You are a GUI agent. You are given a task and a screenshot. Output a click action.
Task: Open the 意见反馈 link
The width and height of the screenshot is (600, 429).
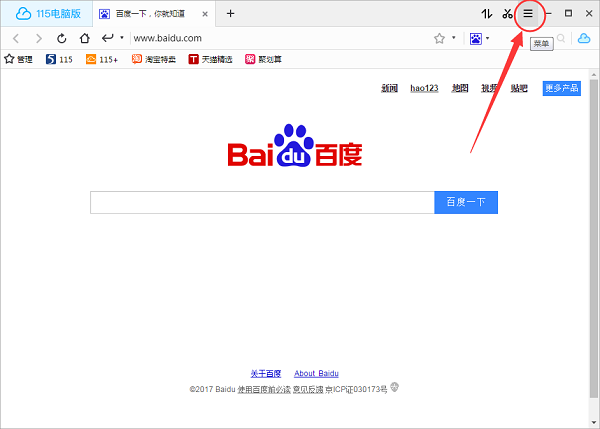click(x=308, y=390)
